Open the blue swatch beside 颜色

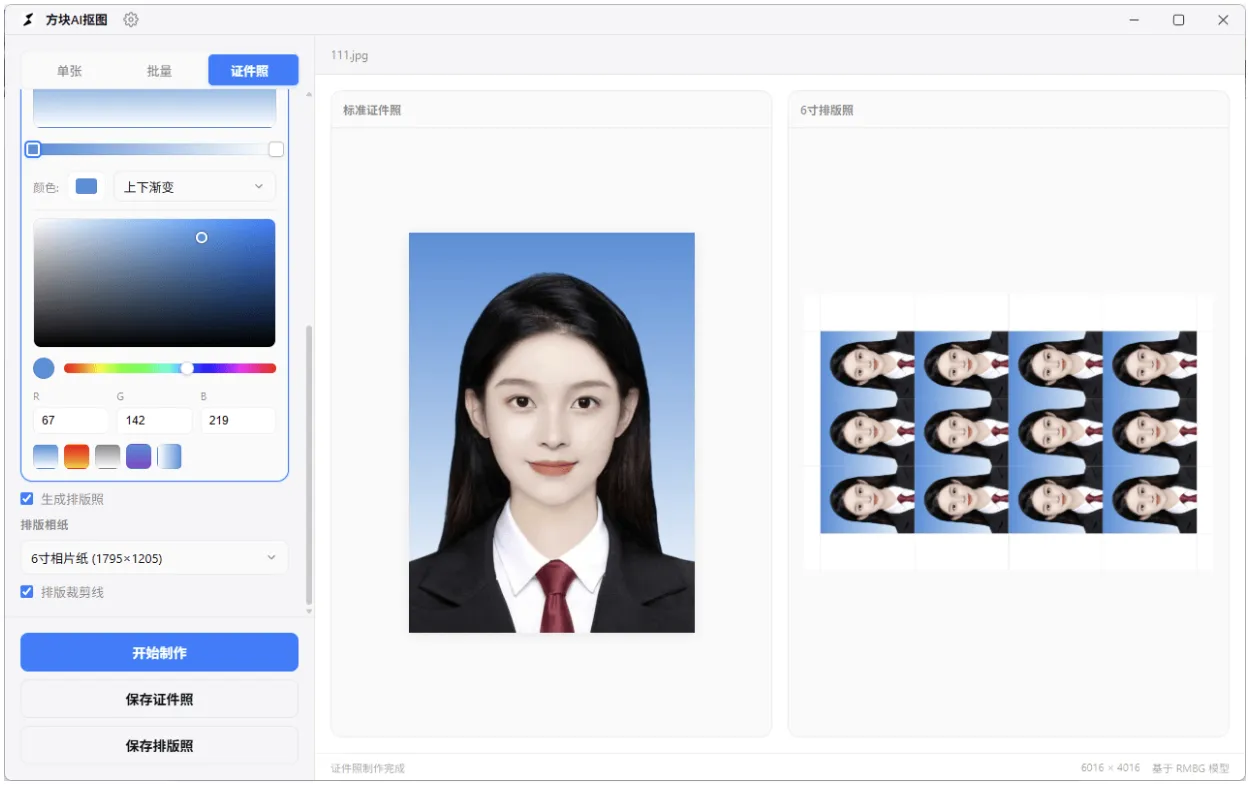click(87, 186)
